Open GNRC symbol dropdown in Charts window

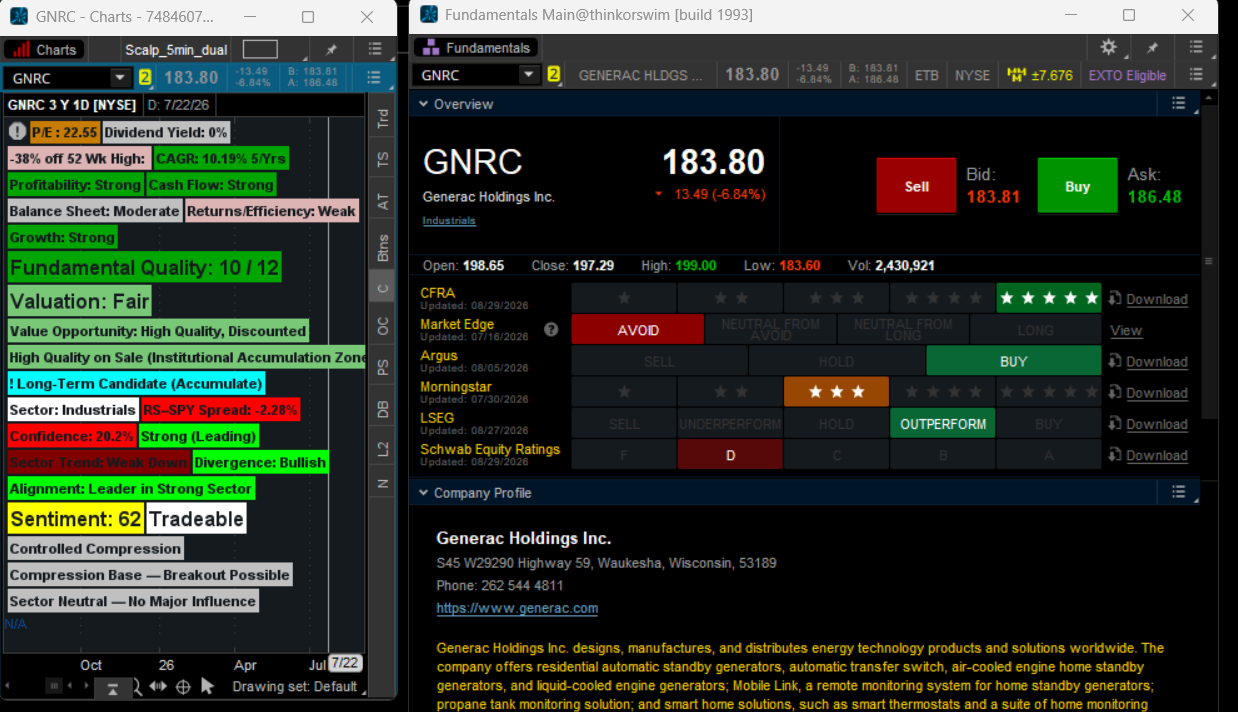point(121,77)
